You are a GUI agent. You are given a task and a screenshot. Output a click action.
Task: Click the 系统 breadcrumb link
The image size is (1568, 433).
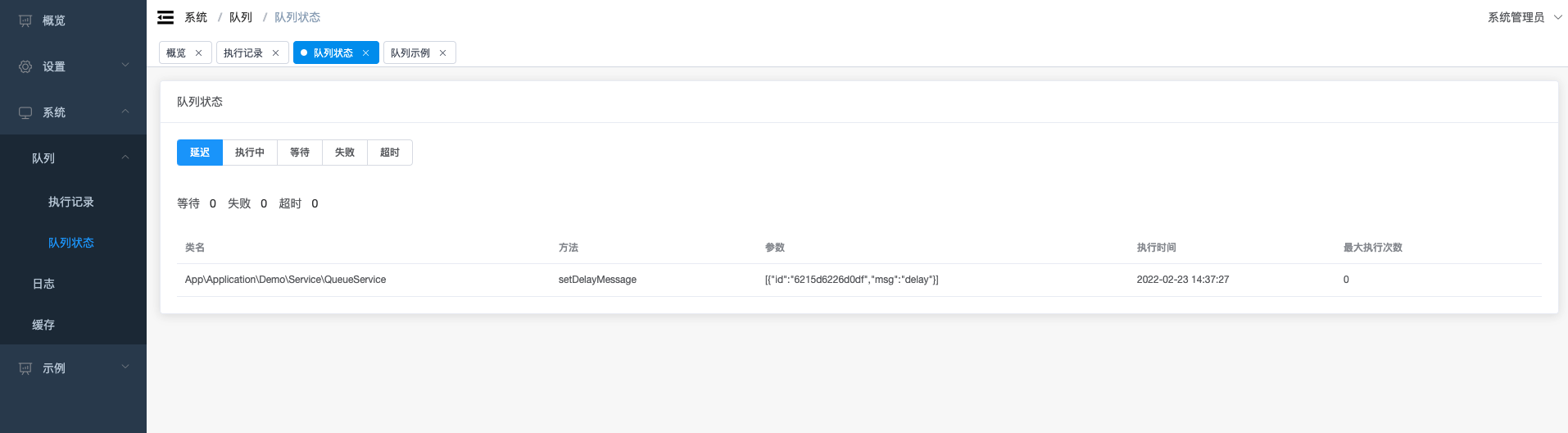click(x=196, y=17)
